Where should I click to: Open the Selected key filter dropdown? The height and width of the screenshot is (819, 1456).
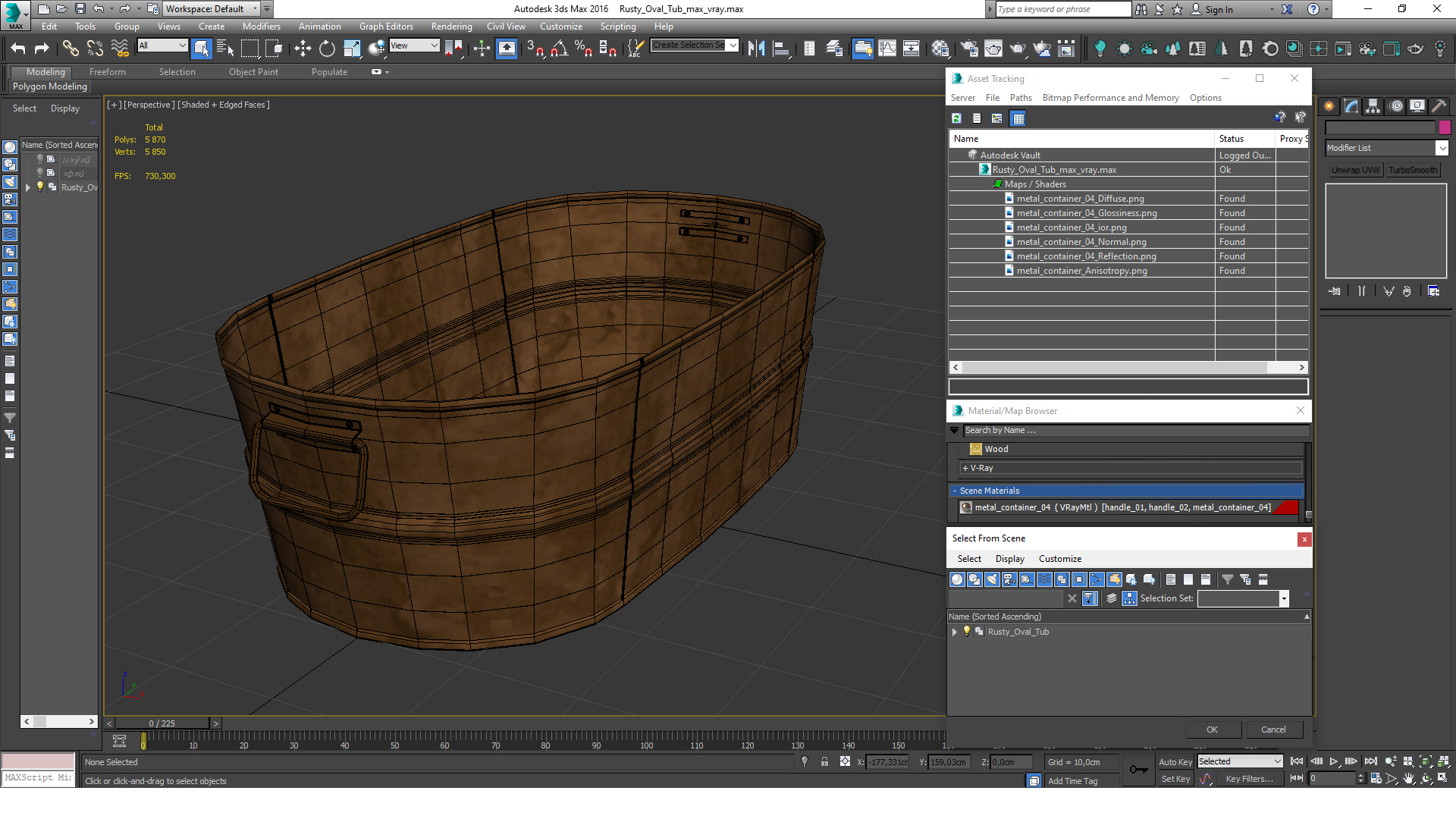coord(1240,761)
